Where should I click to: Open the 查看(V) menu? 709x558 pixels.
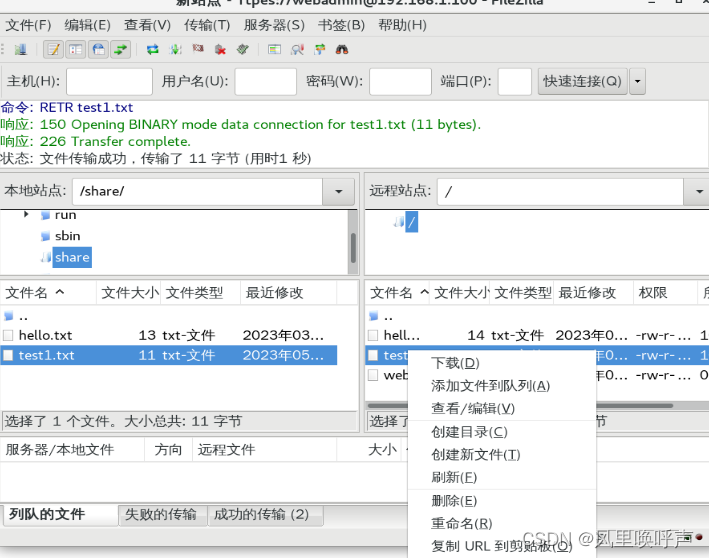(147, 25)
